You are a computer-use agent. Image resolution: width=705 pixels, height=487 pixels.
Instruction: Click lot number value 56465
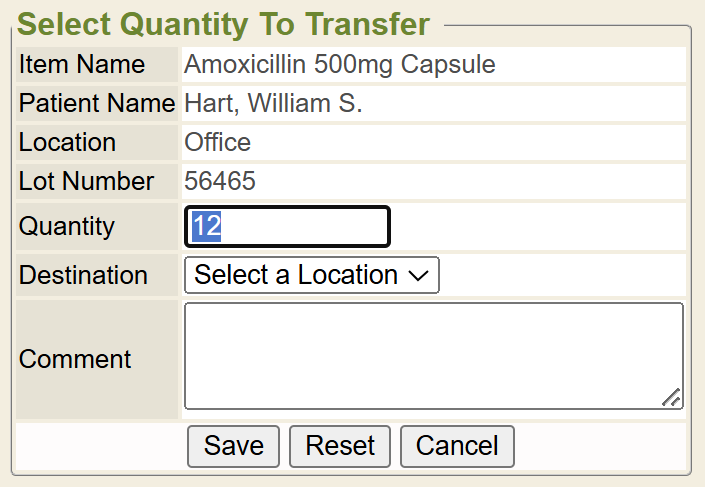point(220,181)
